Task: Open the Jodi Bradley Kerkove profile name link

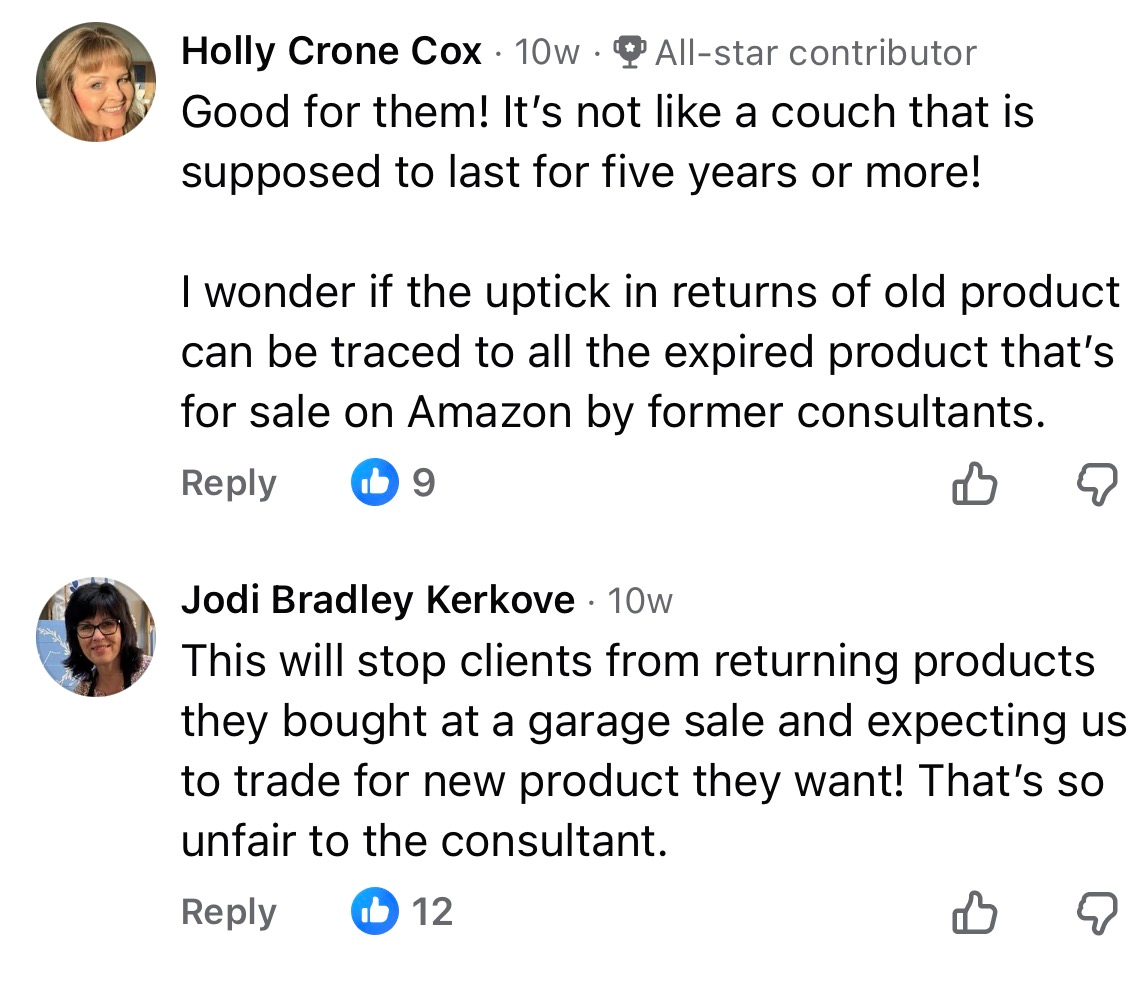Action: point(377,600)
